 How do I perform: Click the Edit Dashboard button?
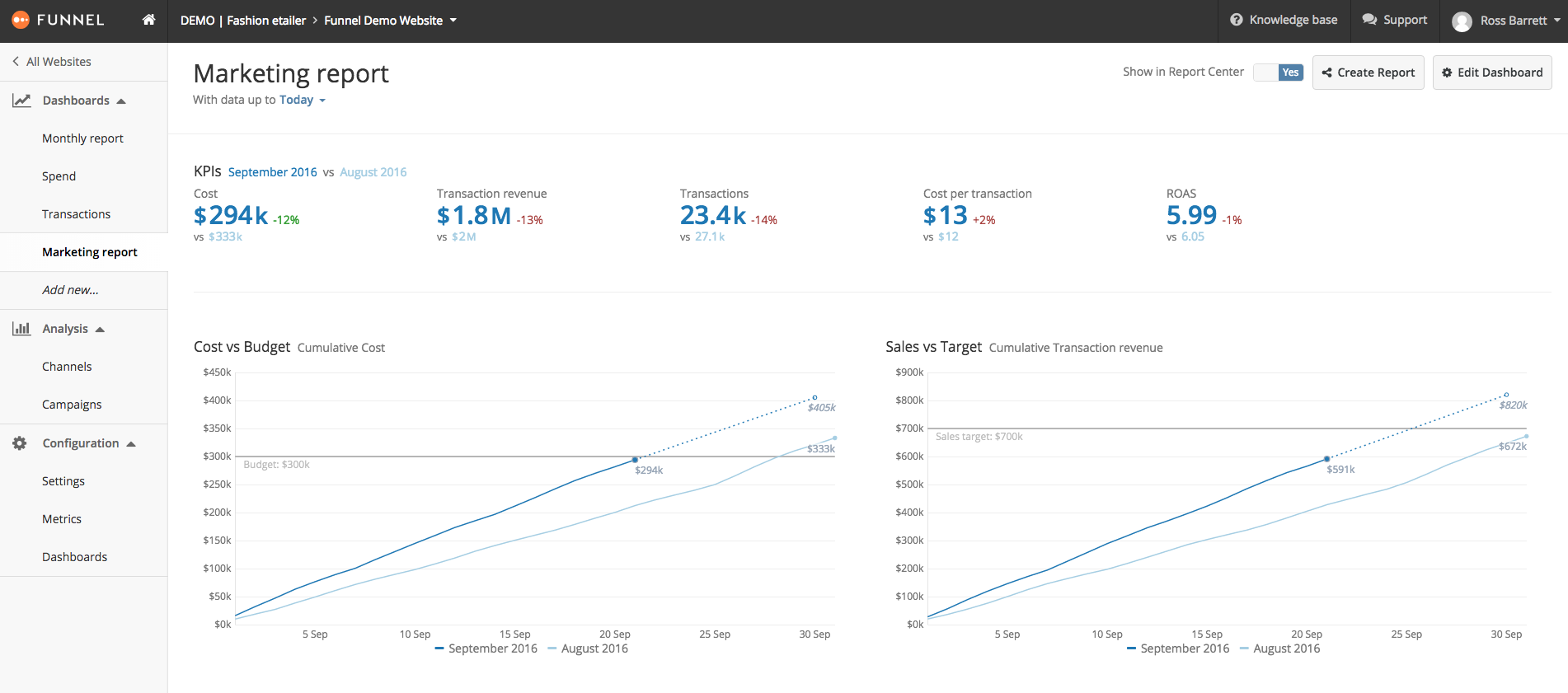[1492, 73]
